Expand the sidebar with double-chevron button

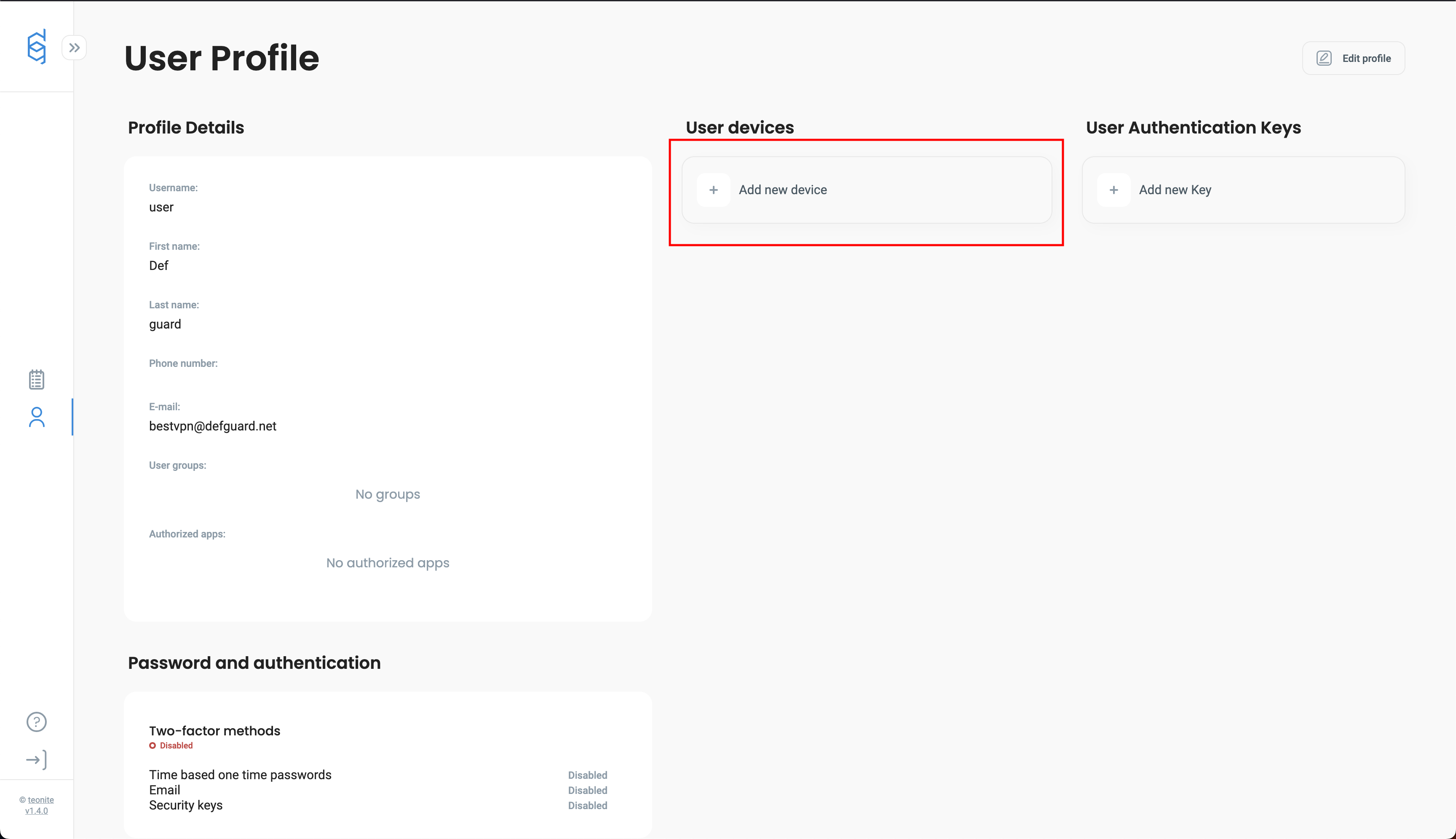tap(74, 48)
